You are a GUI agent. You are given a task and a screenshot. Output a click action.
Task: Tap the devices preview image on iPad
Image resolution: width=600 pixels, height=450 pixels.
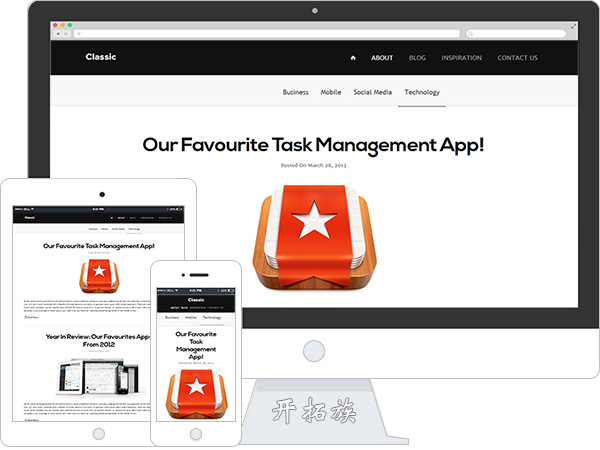(x=98, y=377)
